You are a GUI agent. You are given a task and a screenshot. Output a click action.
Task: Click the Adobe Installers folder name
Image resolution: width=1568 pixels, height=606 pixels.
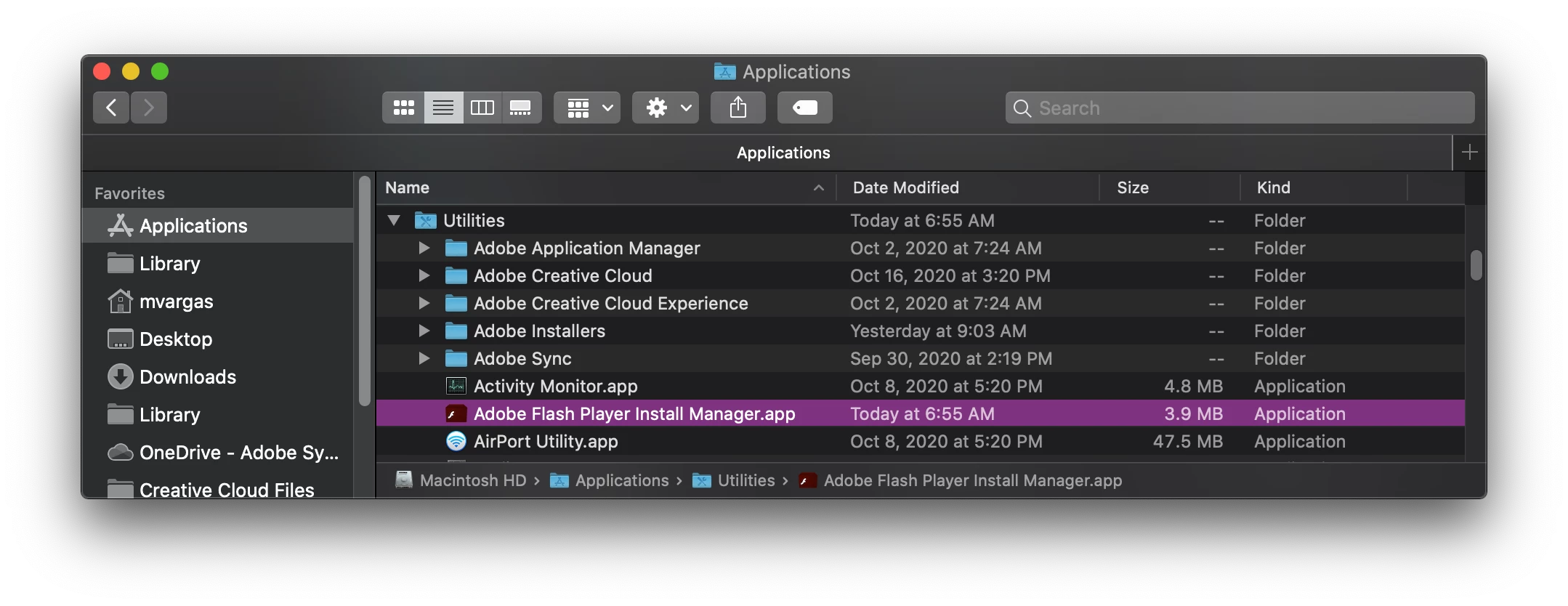539,331
